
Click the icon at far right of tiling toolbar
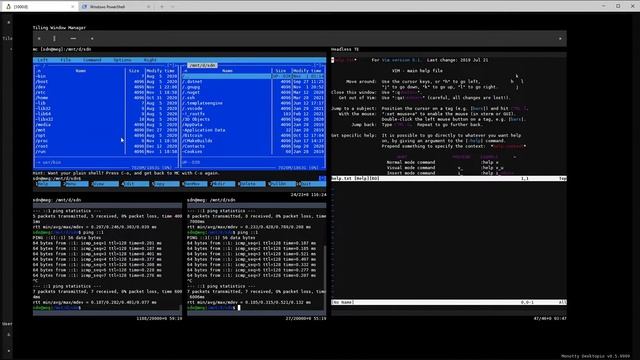560,38
